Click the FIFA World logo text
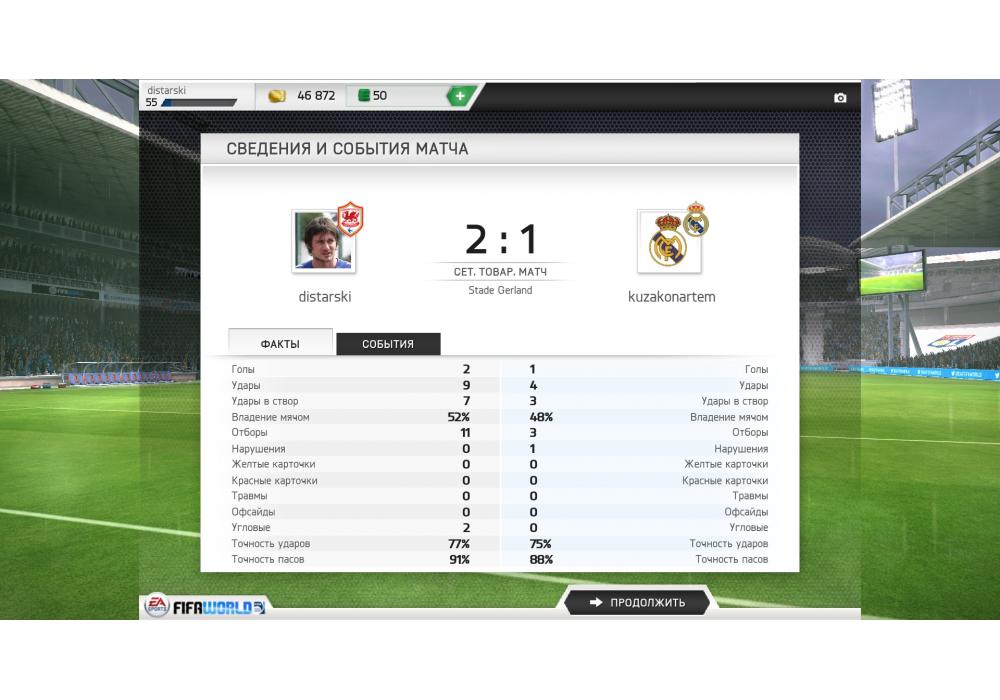This screenshot has width=1000, height=700. tap(219, 608)
